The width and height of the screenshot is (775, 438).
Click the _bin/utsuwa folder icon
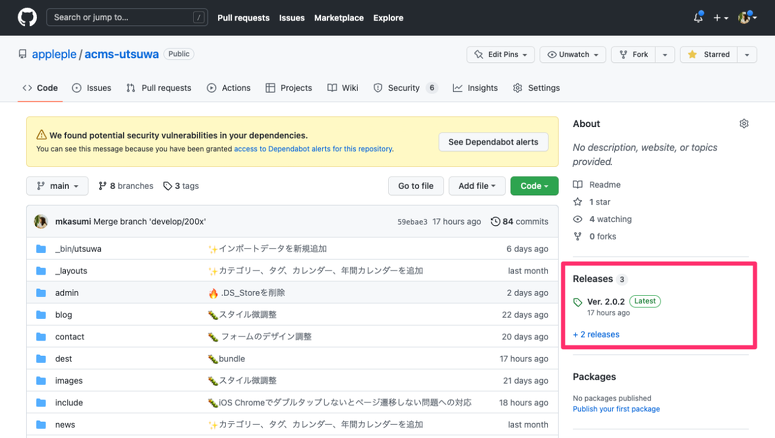pos(41,249)
